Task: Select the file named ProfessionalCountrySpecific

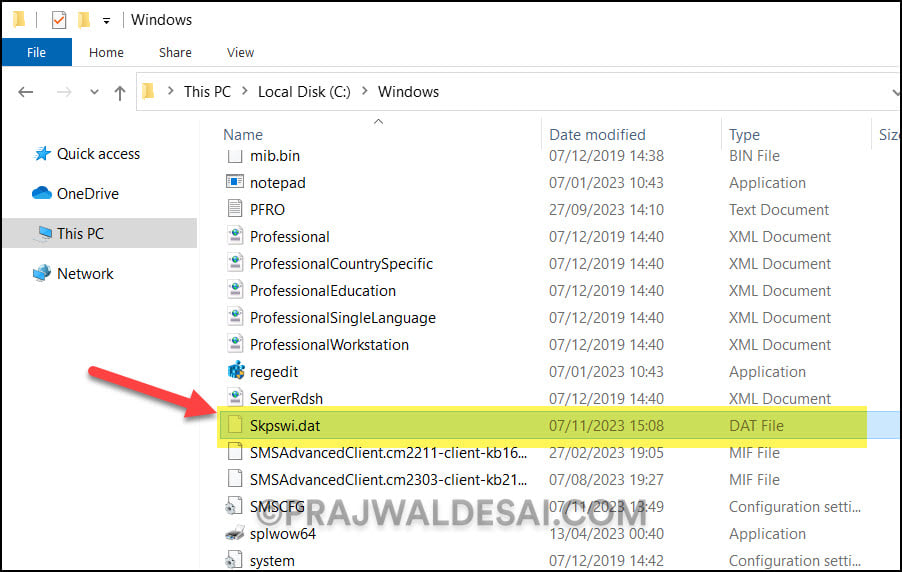Action: click(342, 264)
